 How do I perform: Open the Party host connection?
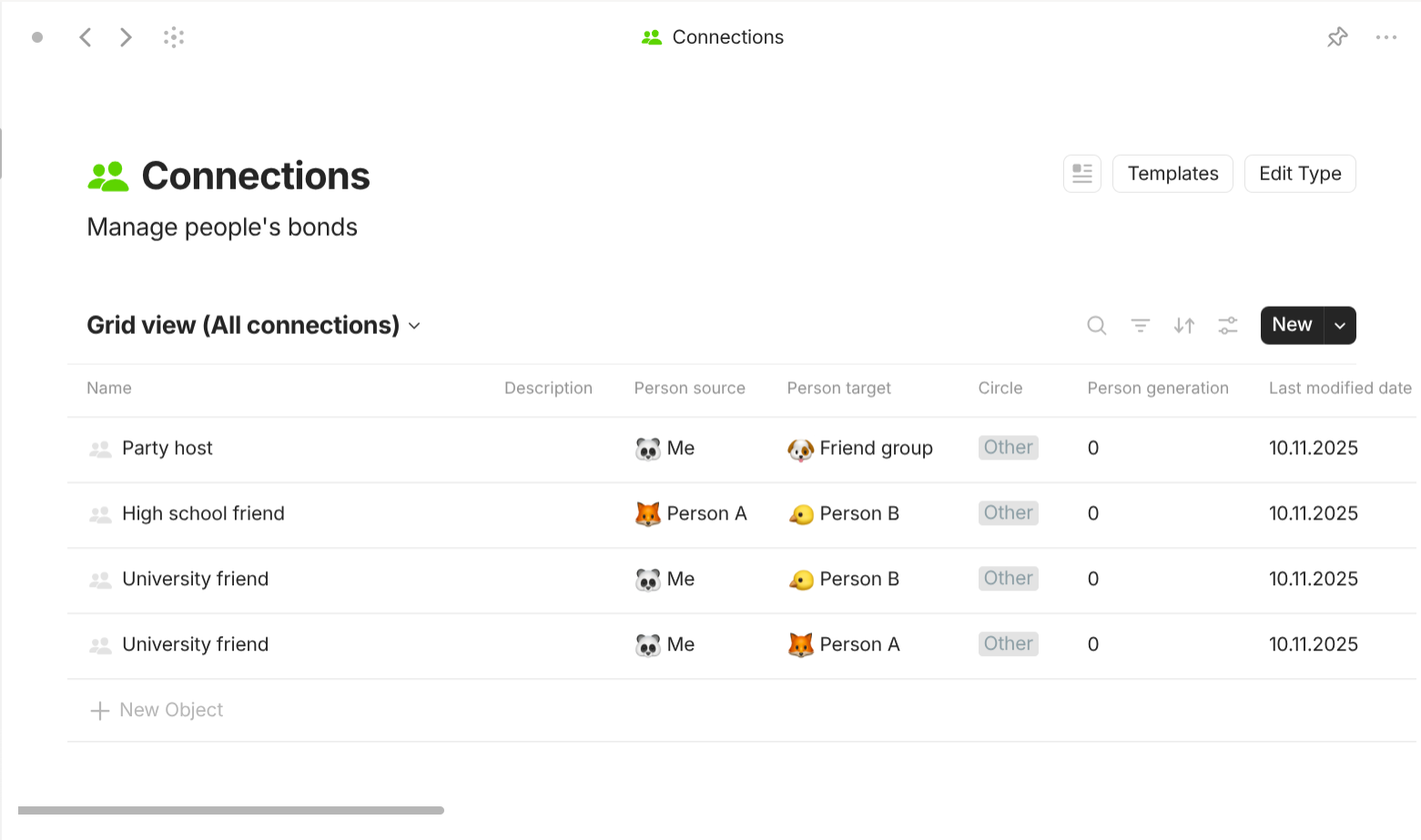click(167, 448)
